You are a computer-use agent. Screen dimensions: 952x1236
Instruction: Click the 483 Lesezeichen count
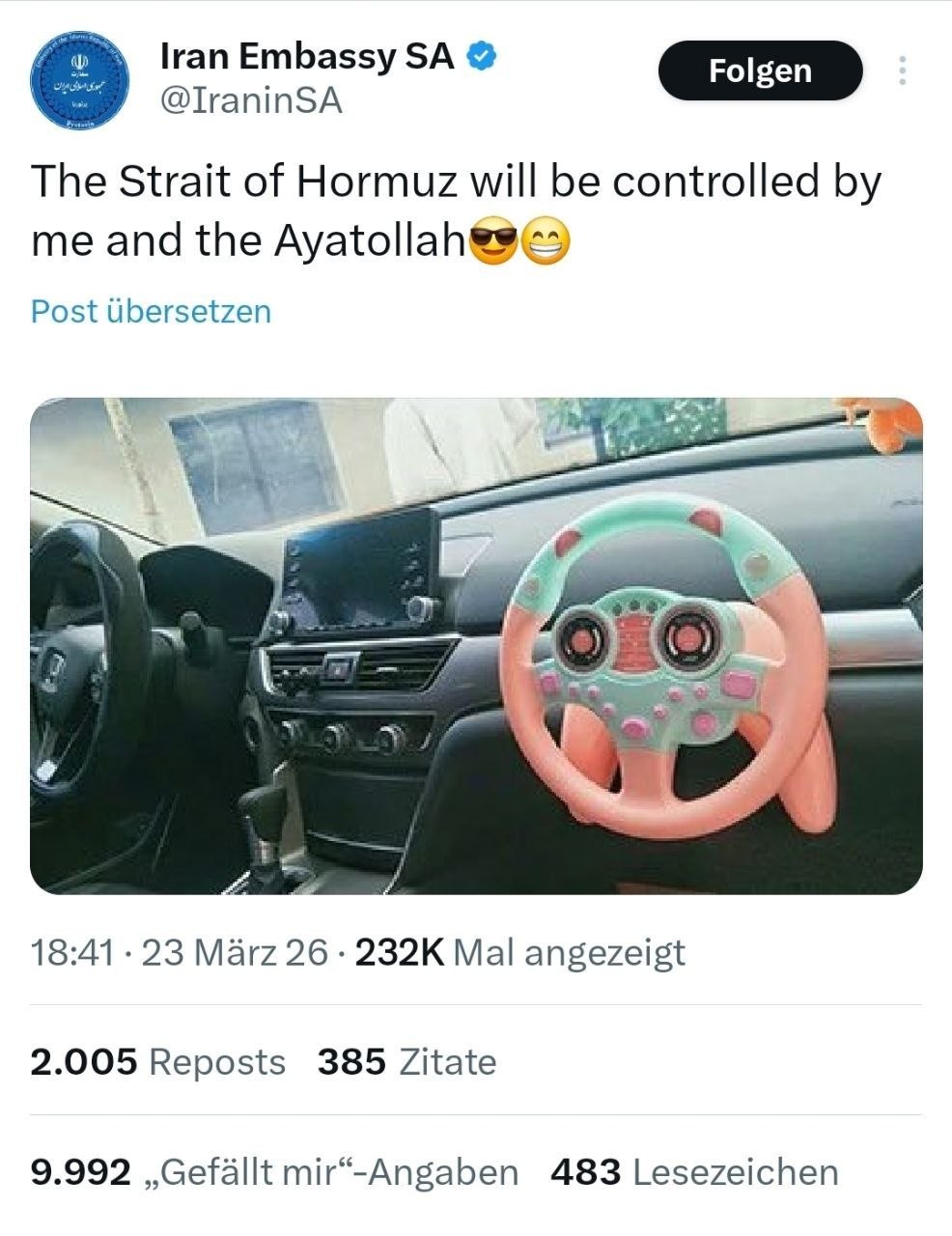pyautogui.click(x=694, y=1172)
